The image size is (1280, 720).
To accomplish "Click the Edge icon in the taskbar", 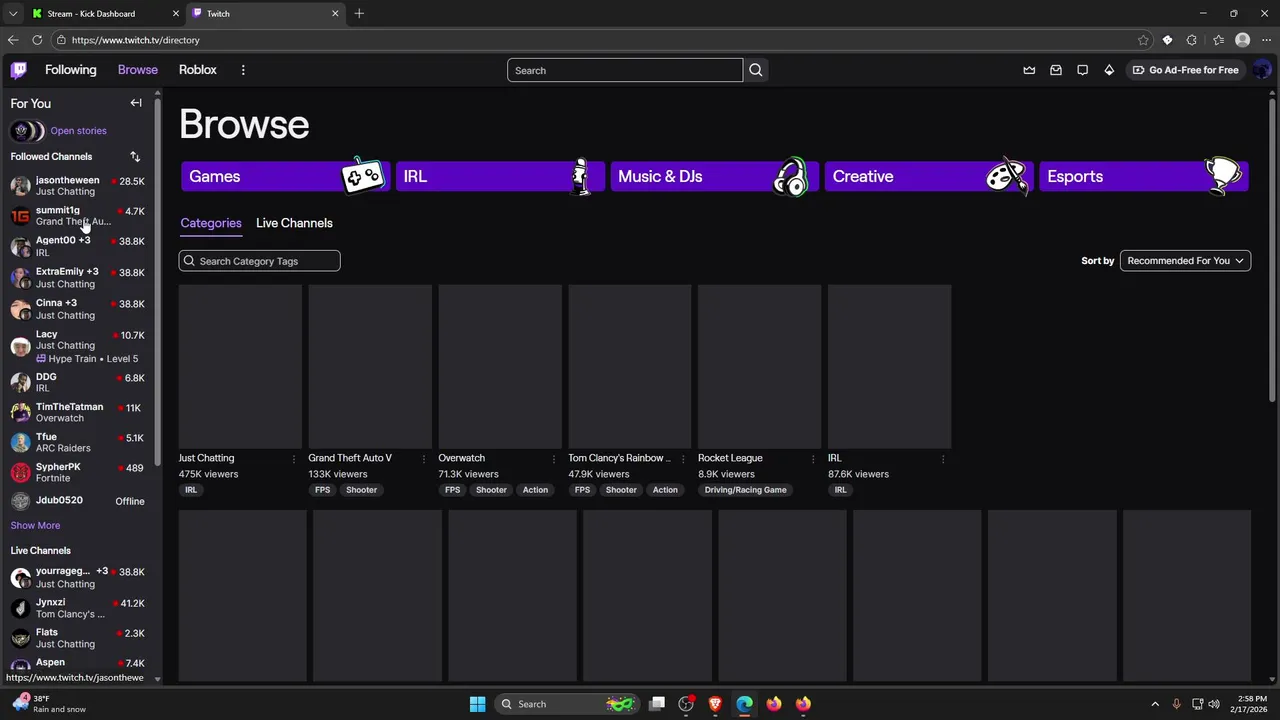I will pos(744,704).
